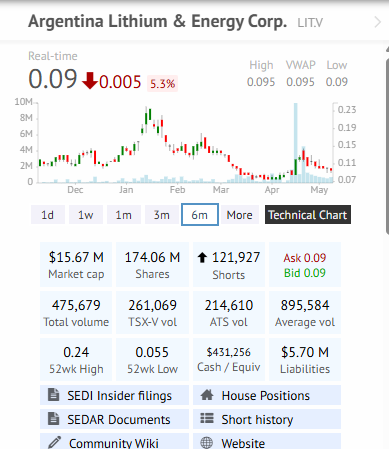
Task: Click the 0.055 52wk Low tile
Action: click(152, 360)
